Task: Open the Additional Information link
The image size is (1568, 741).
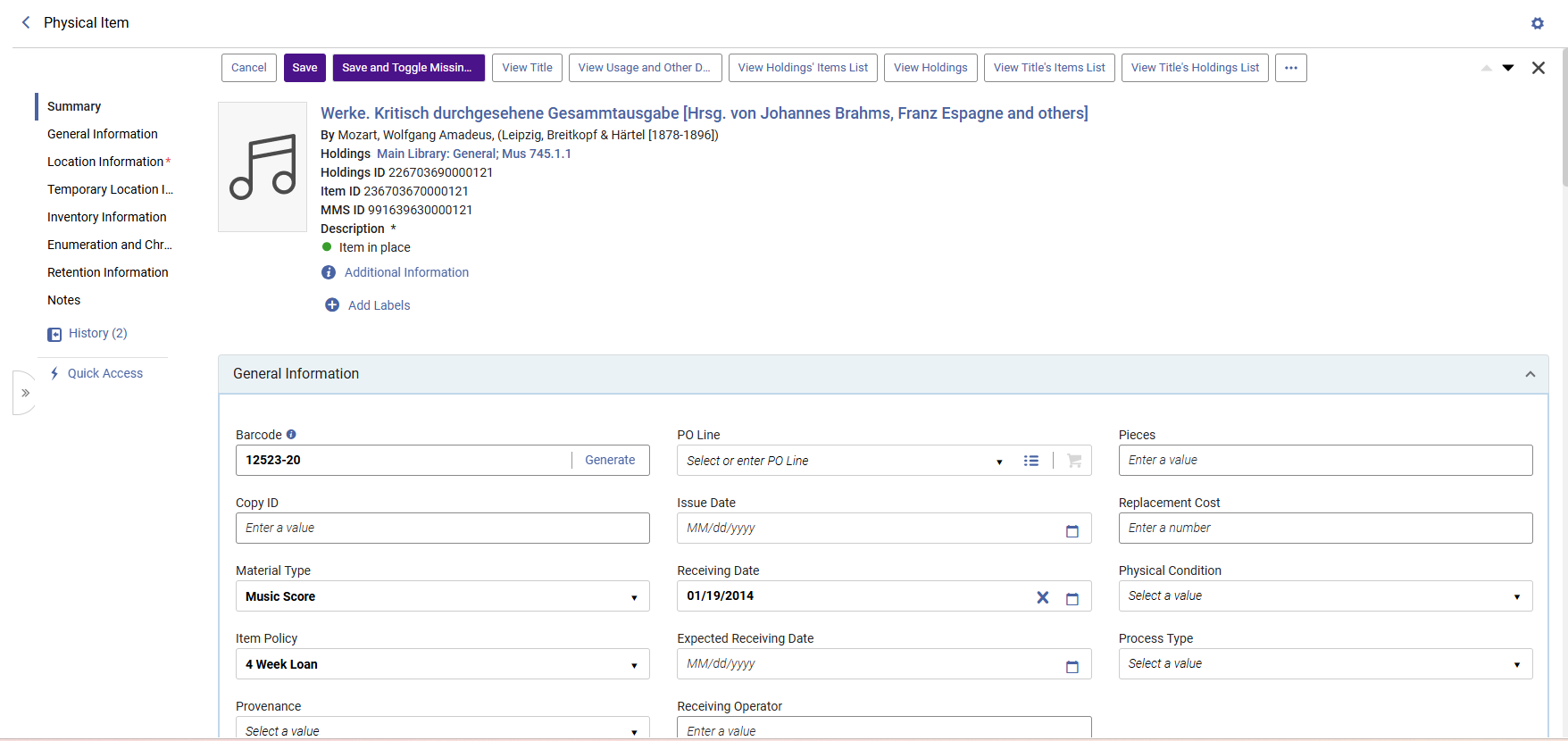Action: 406,272
